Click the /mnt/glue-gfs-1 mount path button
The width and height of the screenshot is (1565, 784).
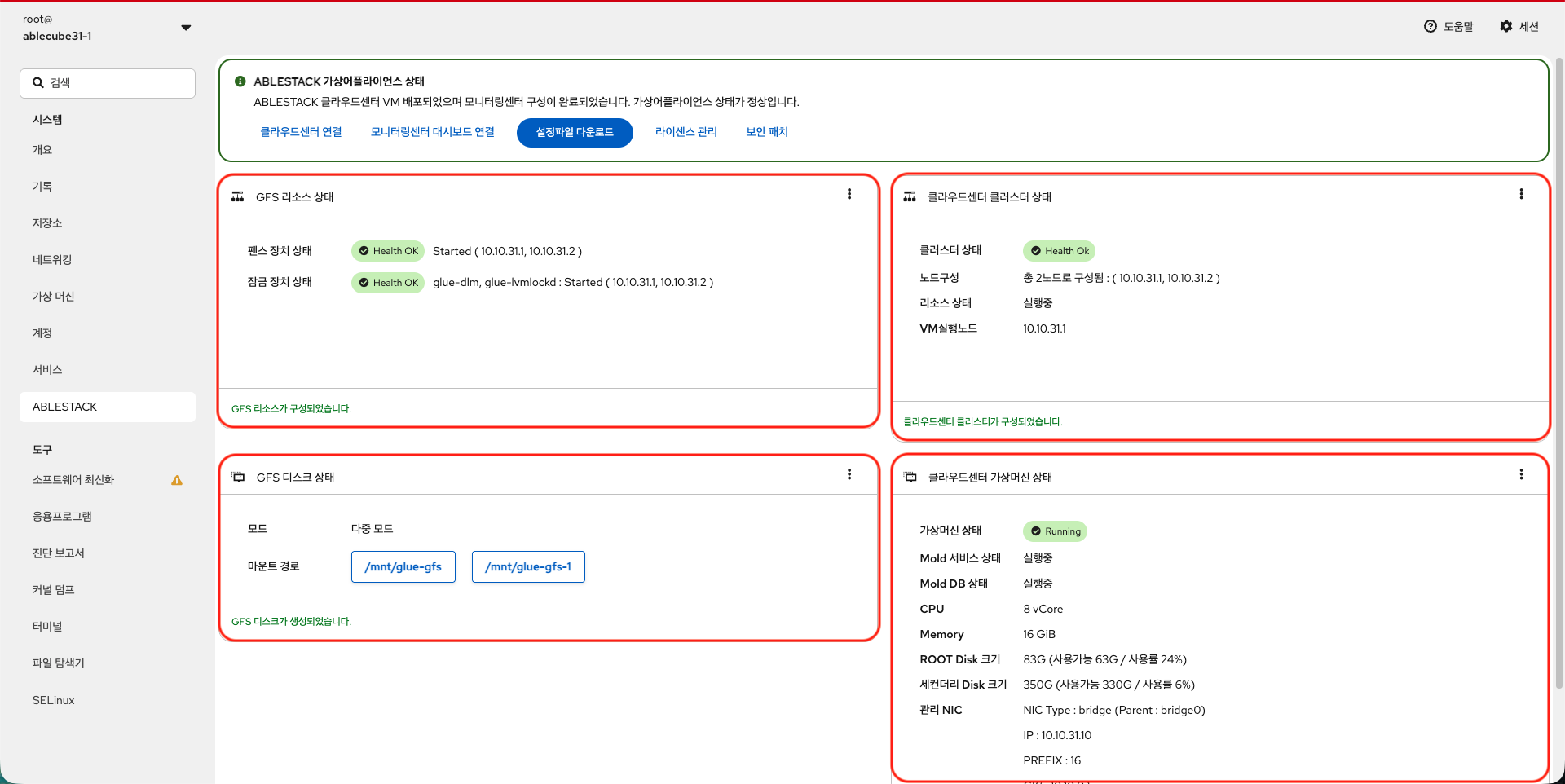pos(528,567)
